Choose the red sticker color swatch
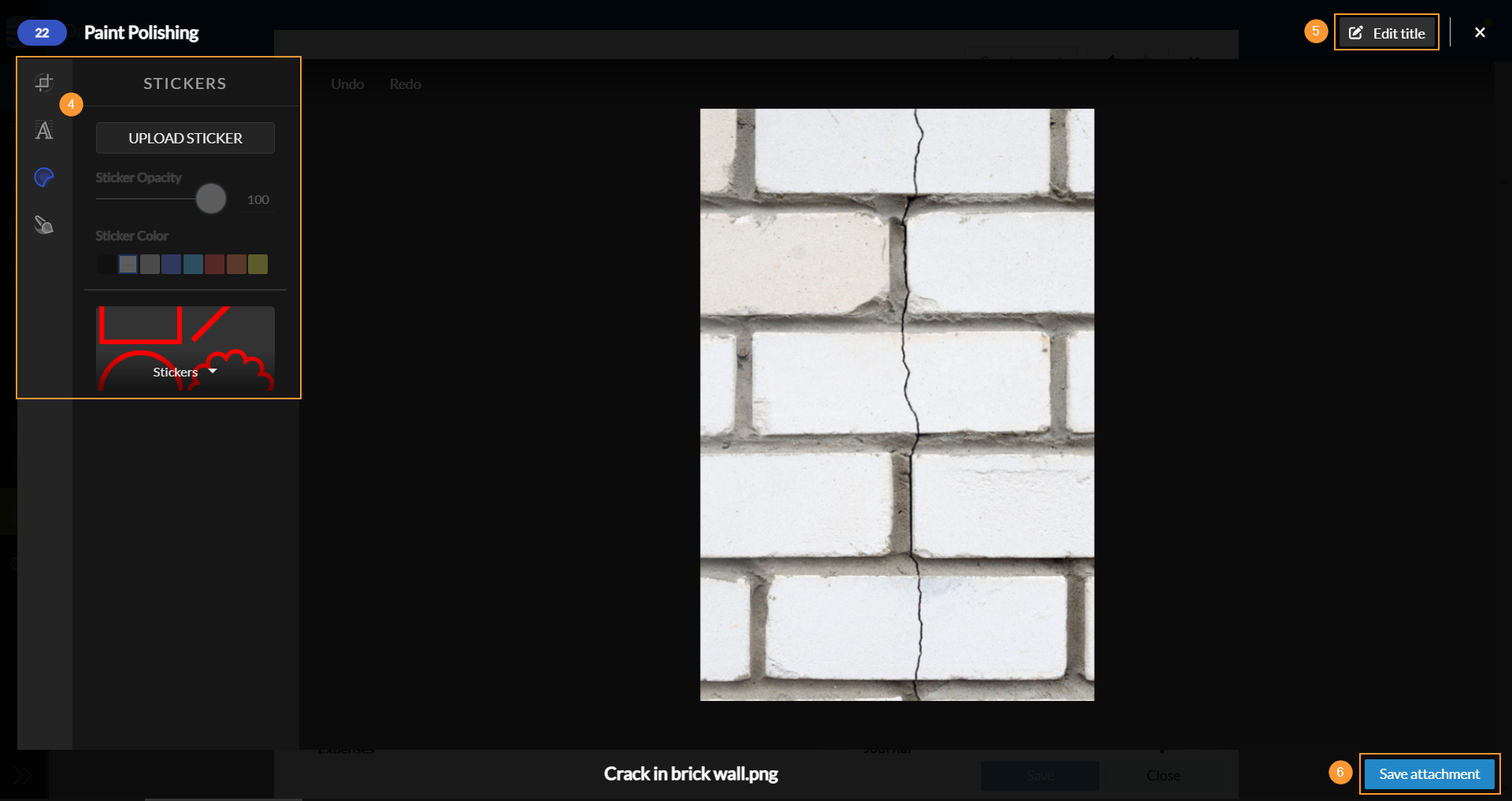 tap(214, 265)
